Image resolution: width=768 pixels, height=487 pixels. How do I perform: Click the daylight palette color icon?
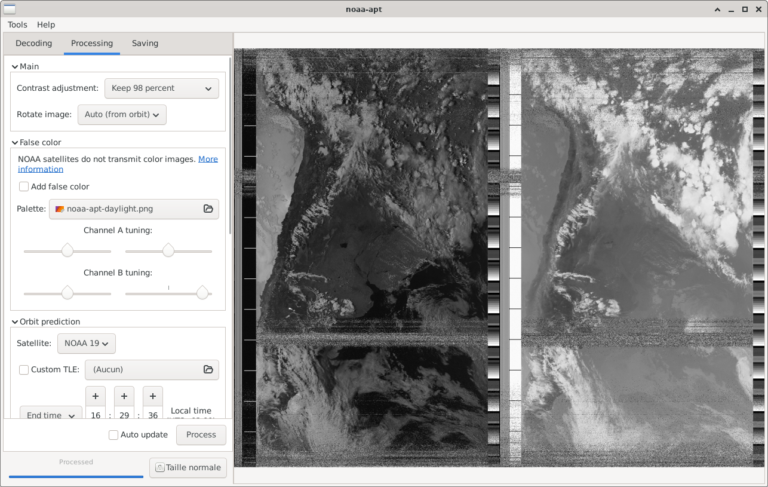(60, 209)
